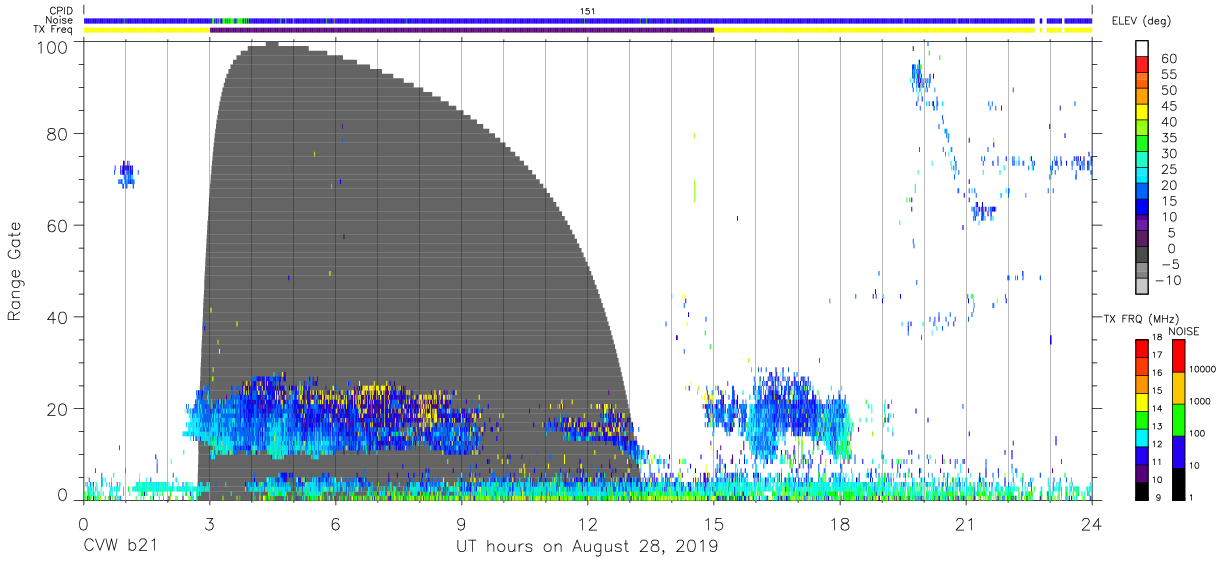Click the Range Gate axis title

pyautogui.click(x=15, y=272)
